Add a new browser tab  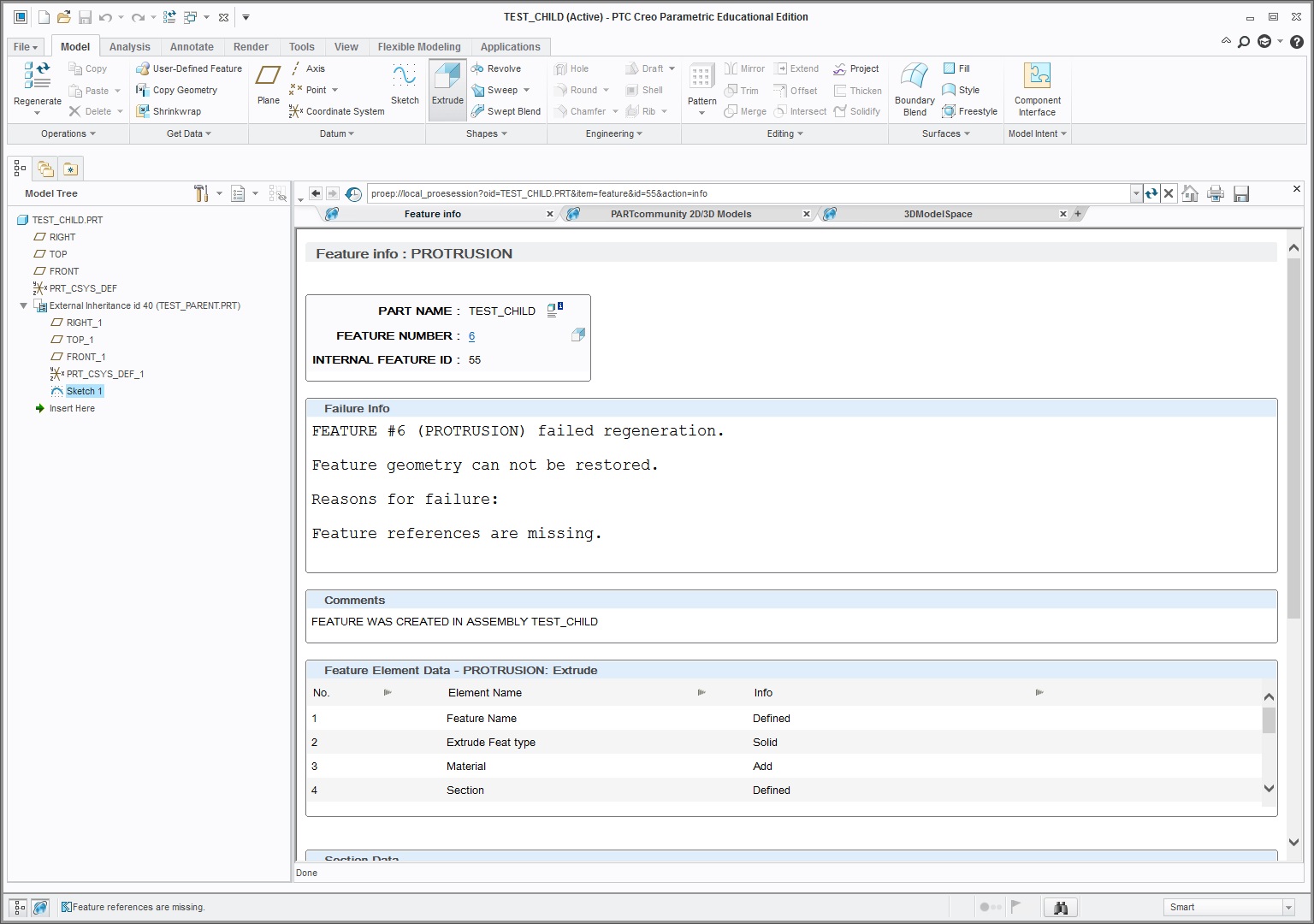point(1078,214)
